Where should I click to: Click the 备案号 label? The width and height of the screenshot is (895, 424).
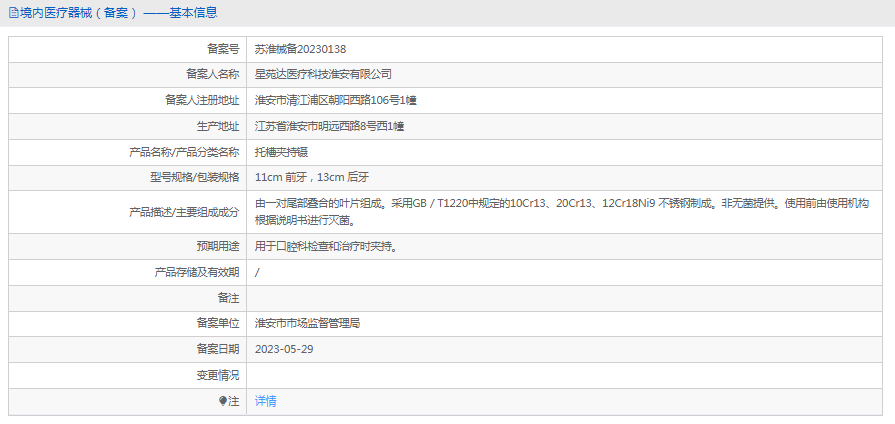223,50
